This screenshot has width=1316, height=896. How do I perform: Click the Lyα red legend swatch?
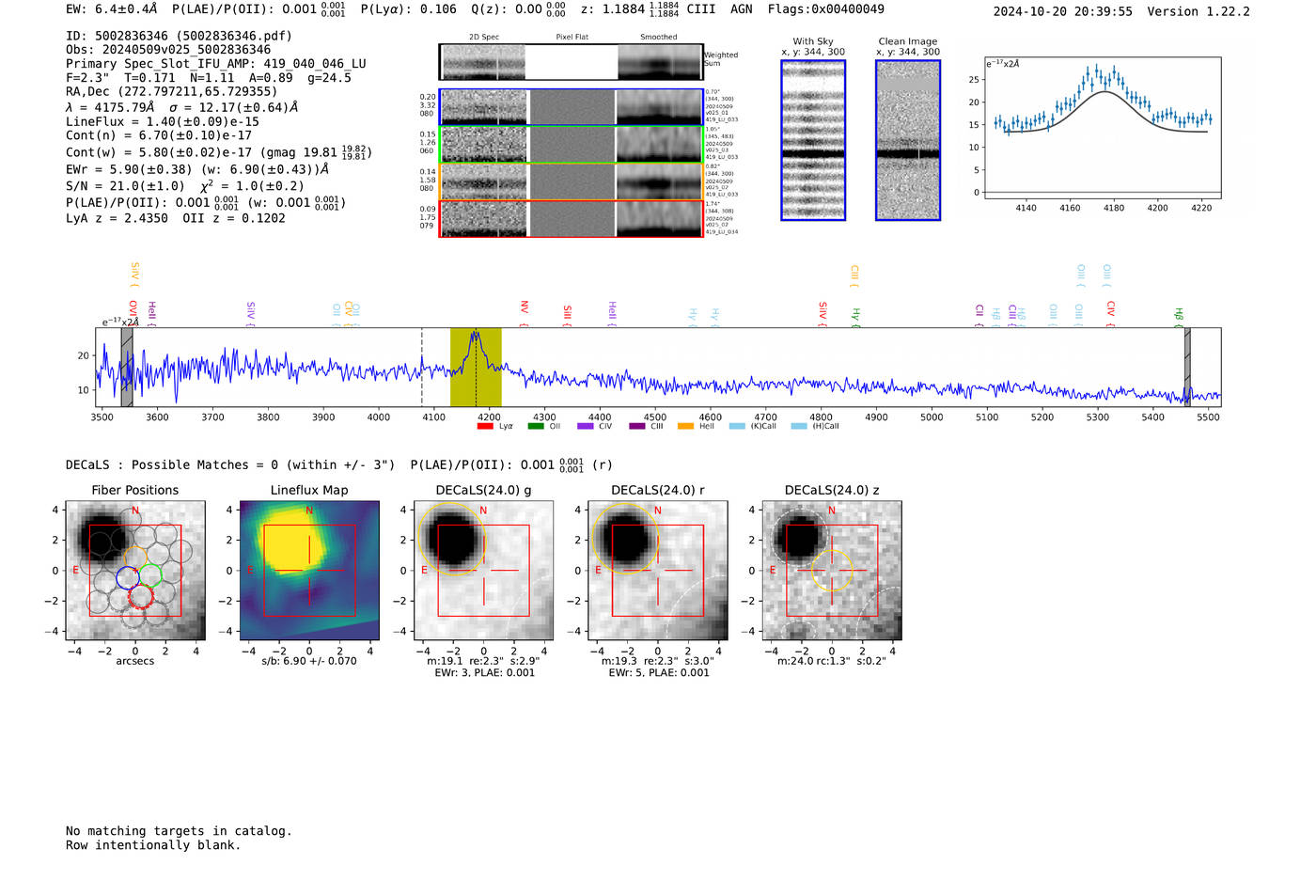point(485,426)
